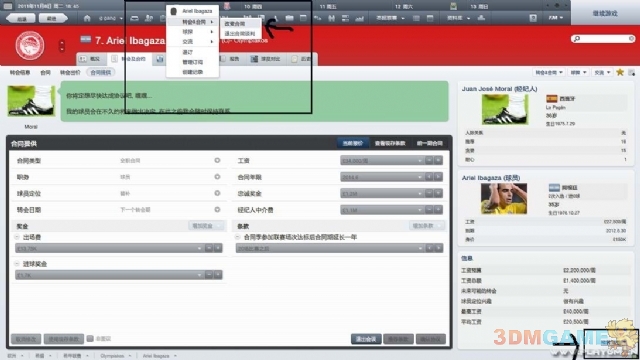The image size is (640, 360).
Task: Toggle the lock circle on 合同类型 row
Action: coord(217,160)
